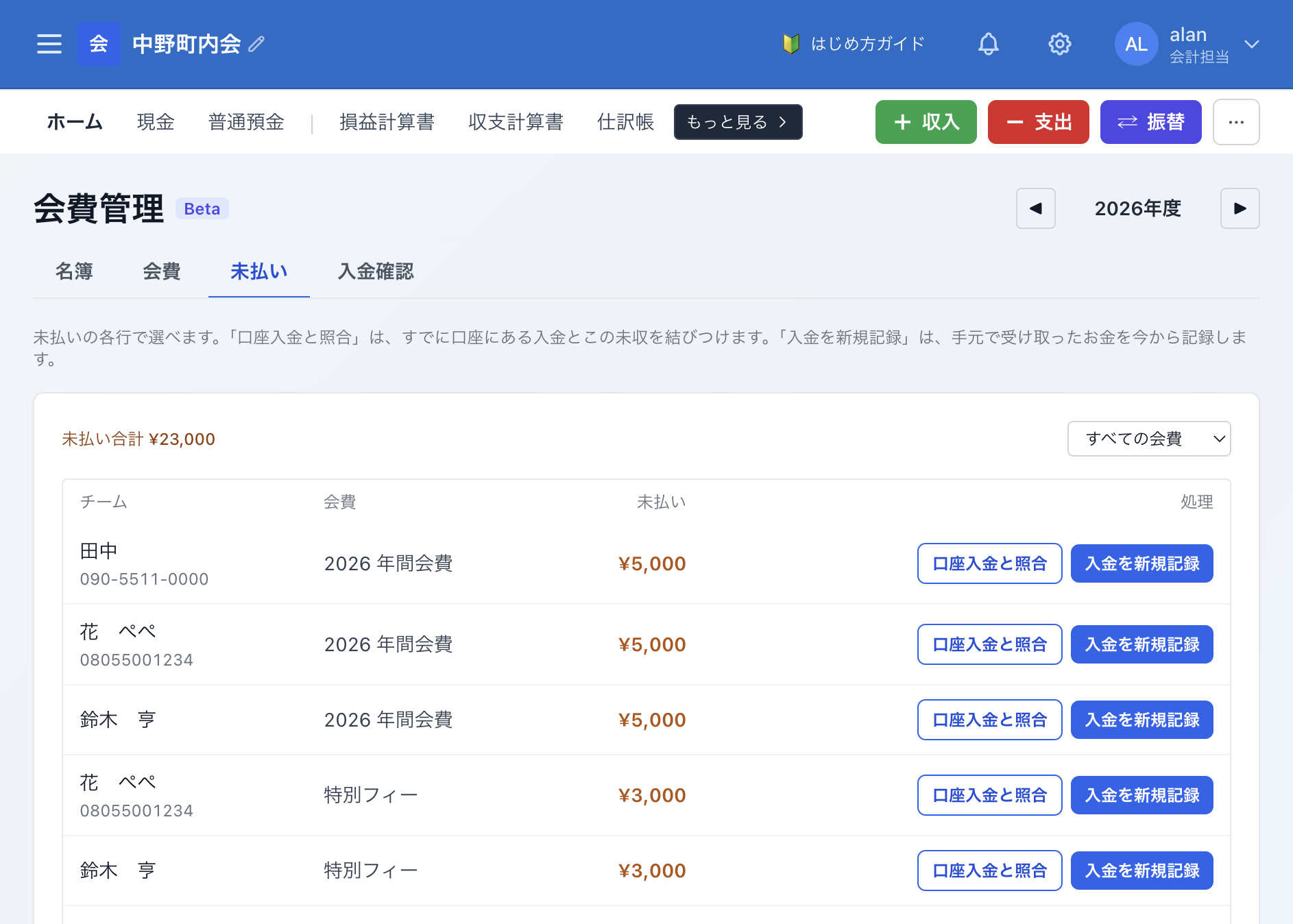
Task: Expand もっと見る menu
Action: tap(738, 122)
